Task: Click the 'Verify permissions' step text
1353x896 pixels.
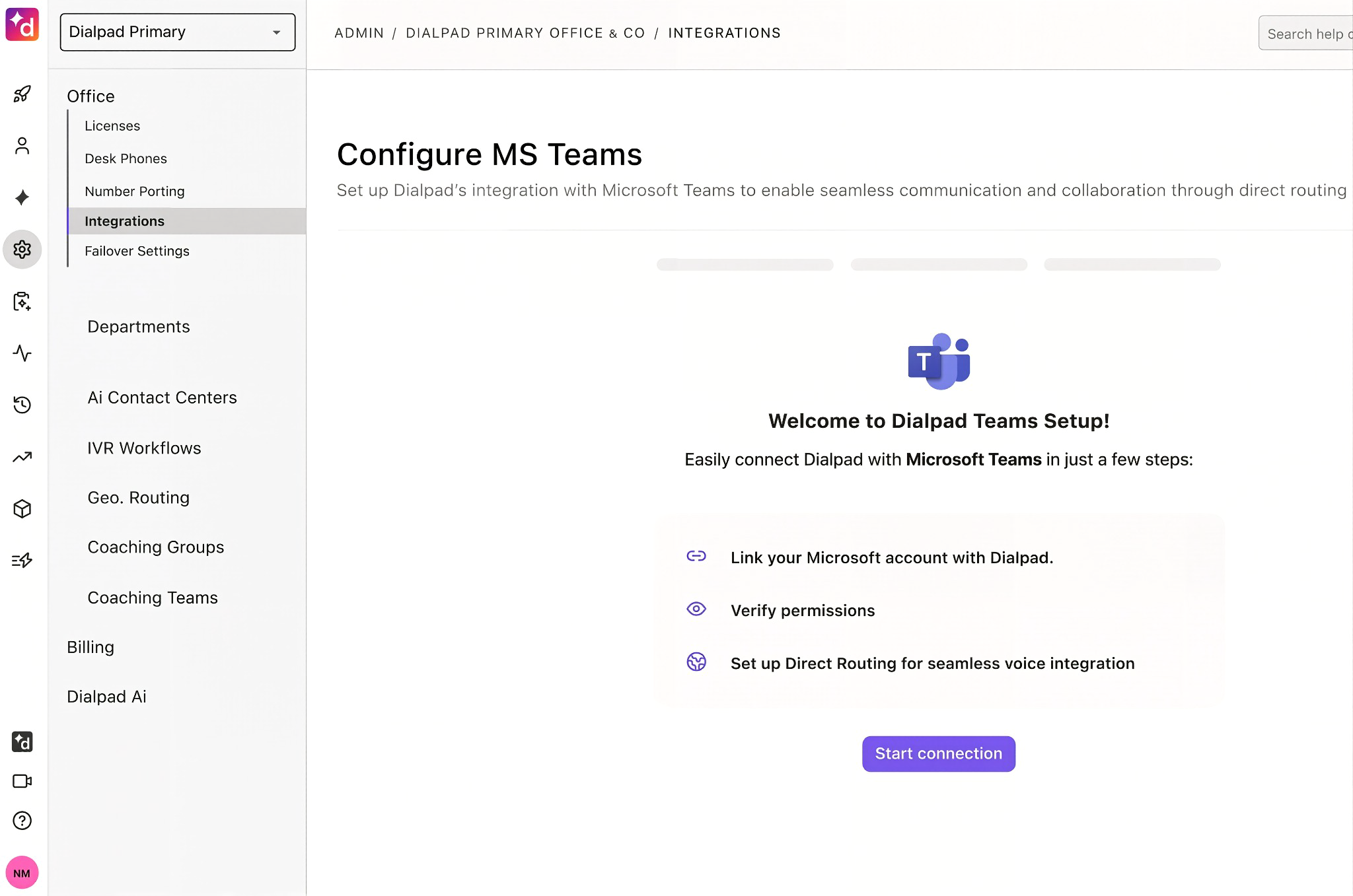Action: [803, 611]
